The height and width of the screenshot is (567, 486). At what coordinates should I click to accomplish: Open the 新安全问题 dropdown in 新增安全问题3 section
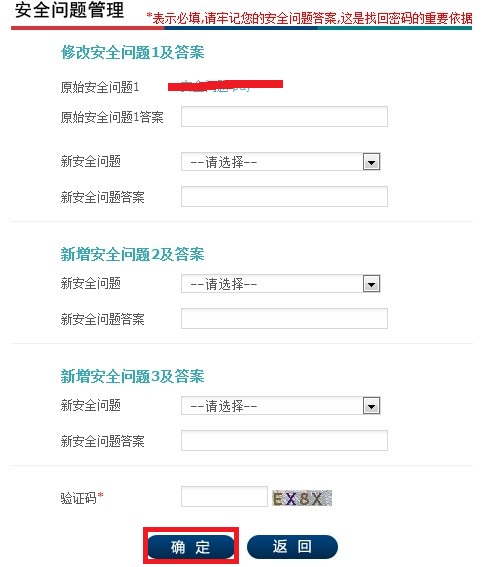pos(281,405)
